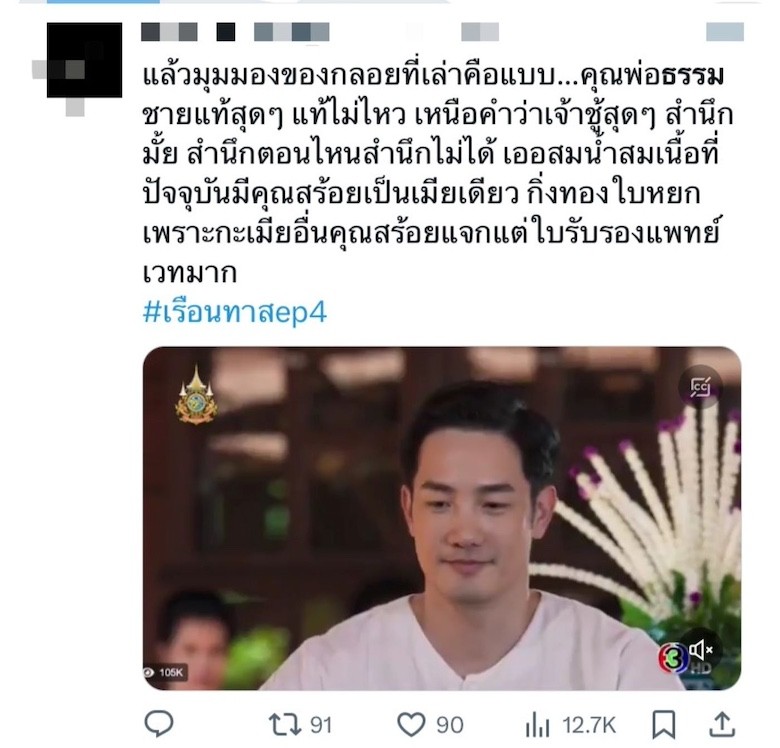Click the 90 likes count number
The width and height of the screenshot is (780, 748).
(x=450, y=725)
